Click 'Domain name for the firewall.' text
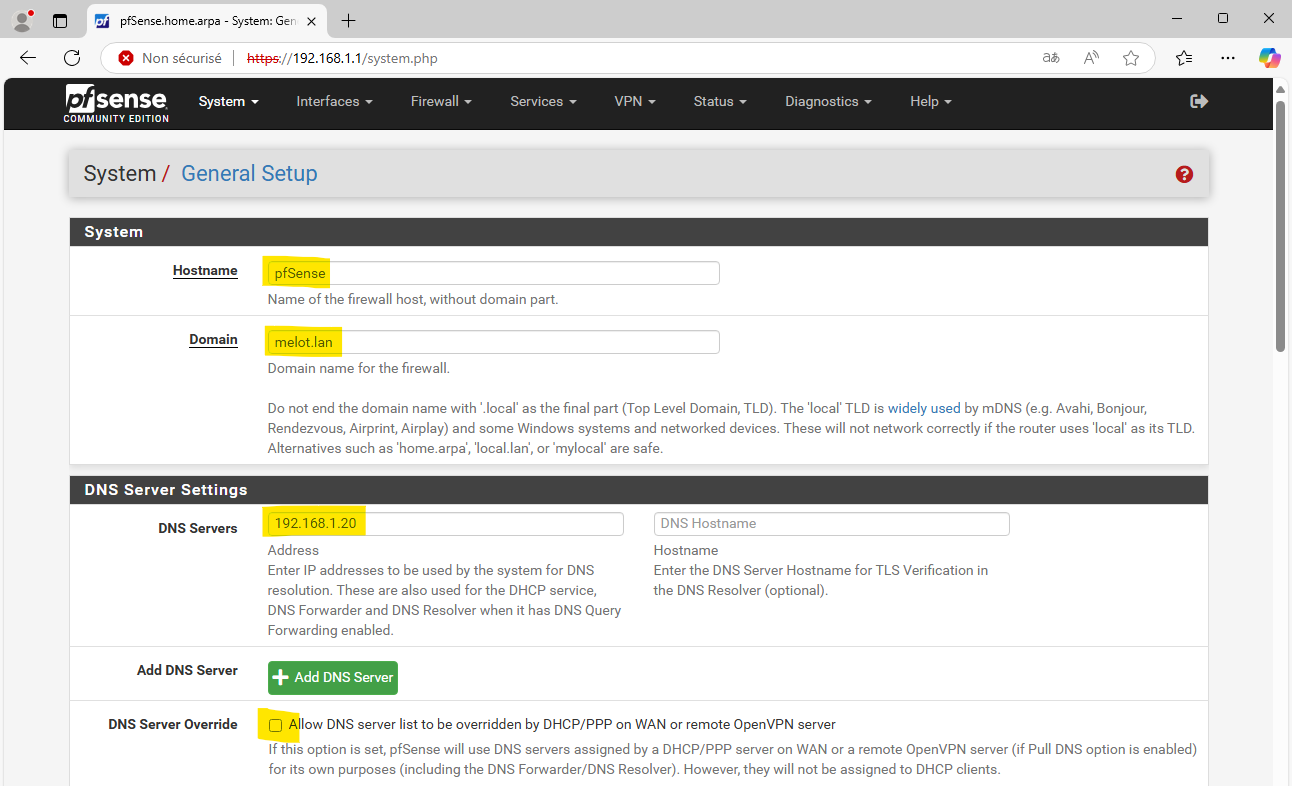Image resolution: width=1292 pixels, height=786 pixels. tap(359, 368)
